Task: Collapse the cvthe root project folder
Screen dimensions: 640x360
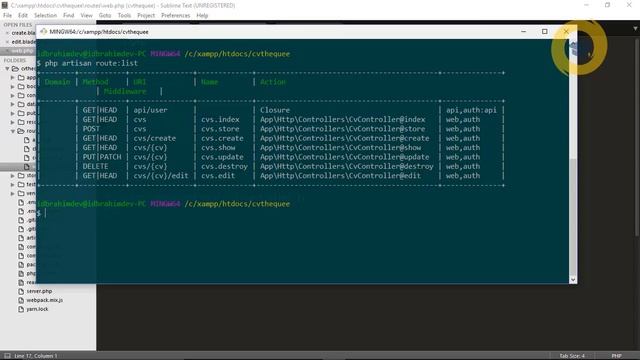Action: tap(7, 69)
